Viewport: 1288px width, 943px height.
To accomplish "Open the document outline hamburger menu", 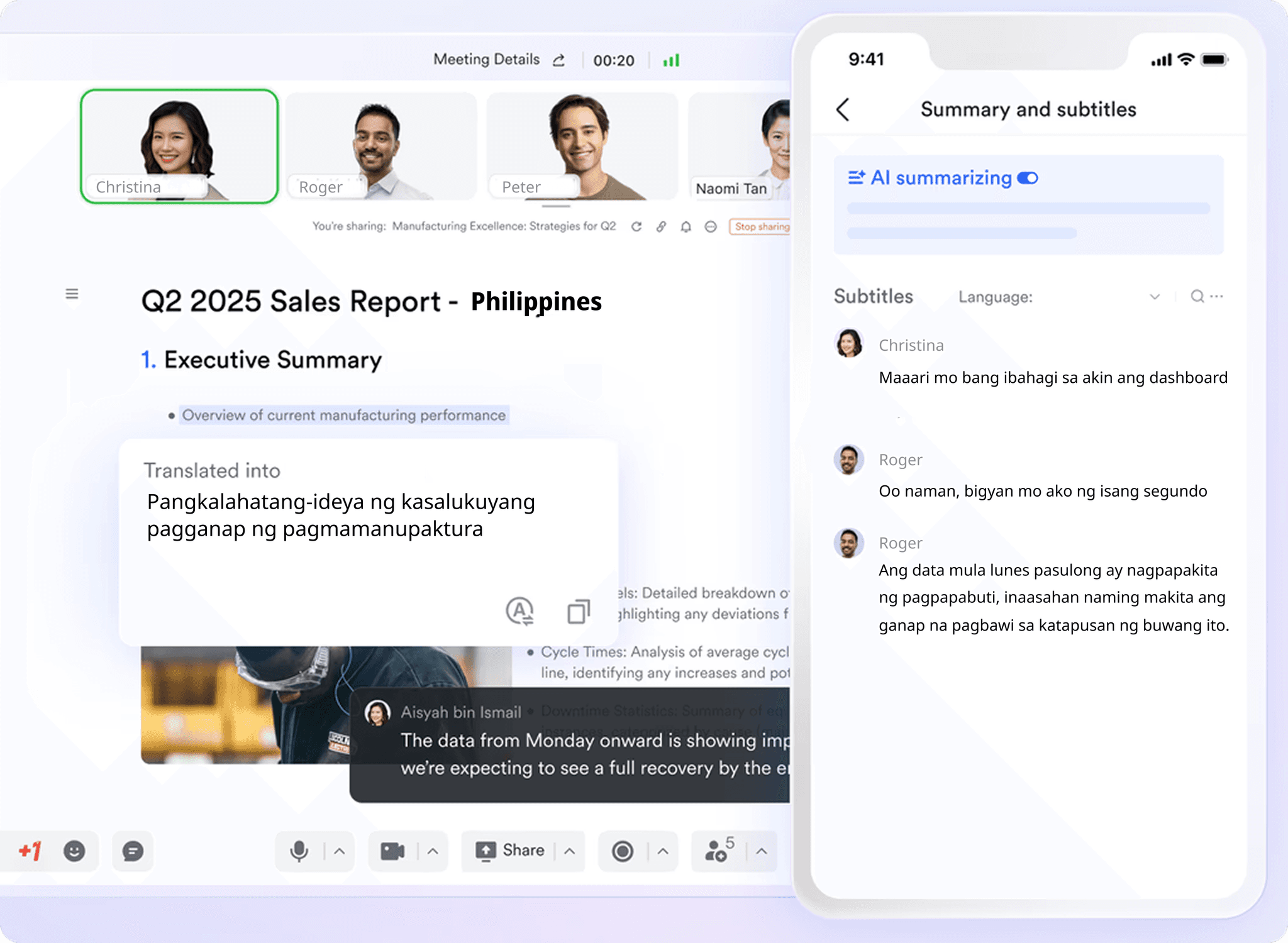I will 72,294.
